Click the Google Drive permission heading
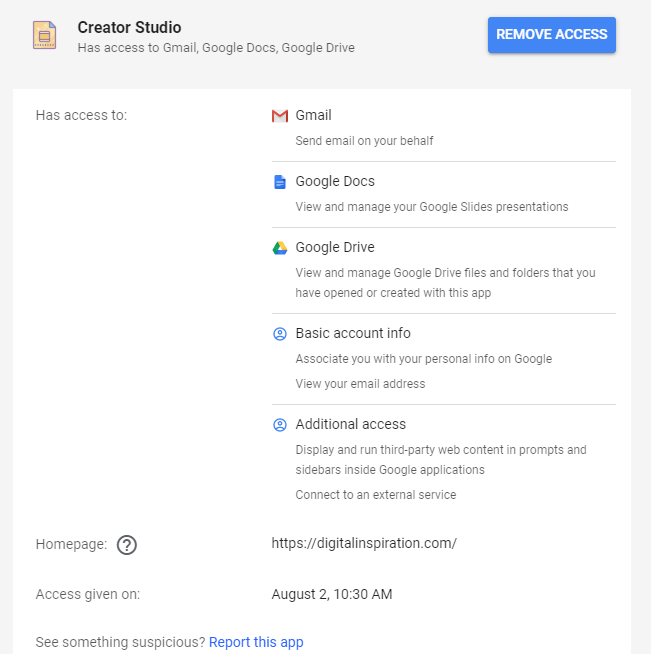The image size is (651, 654). click(335, 248)
